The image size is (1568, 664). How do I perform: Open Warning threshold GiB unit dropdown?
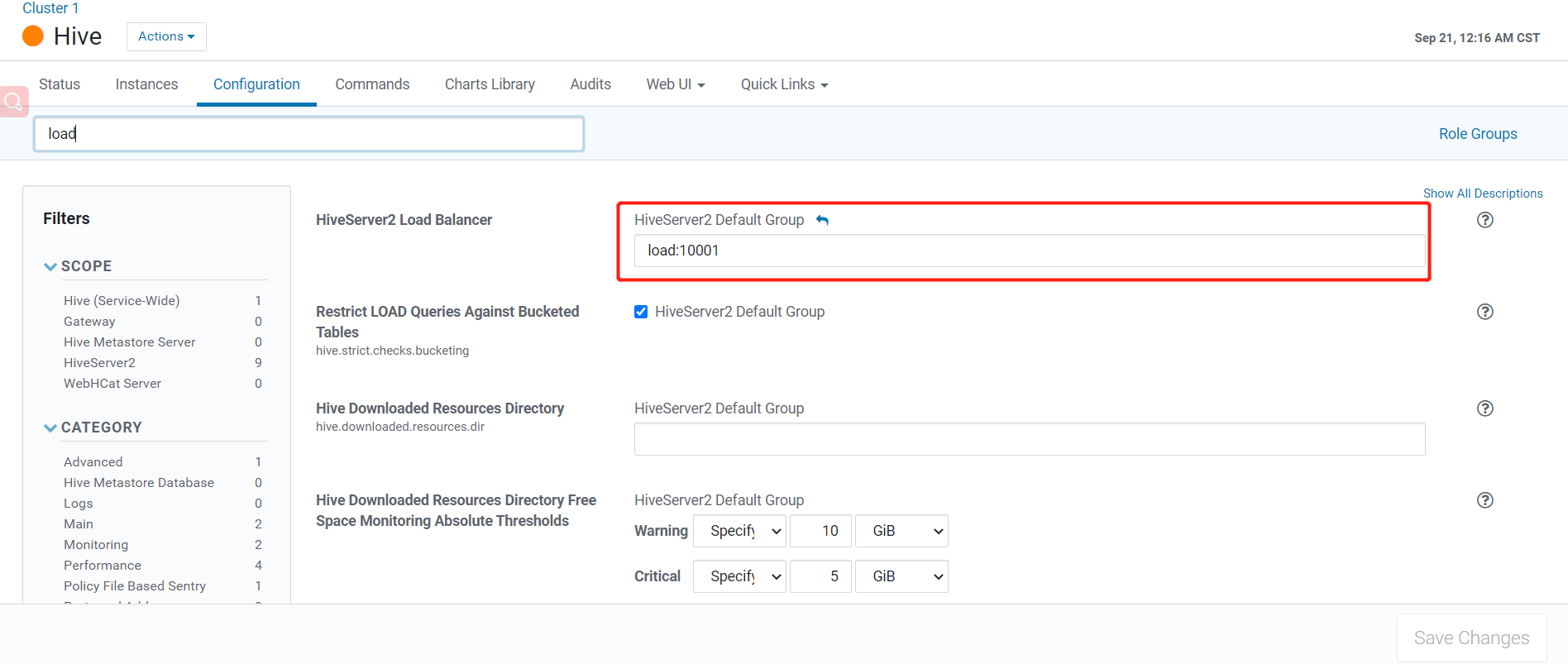pos(901,531)
